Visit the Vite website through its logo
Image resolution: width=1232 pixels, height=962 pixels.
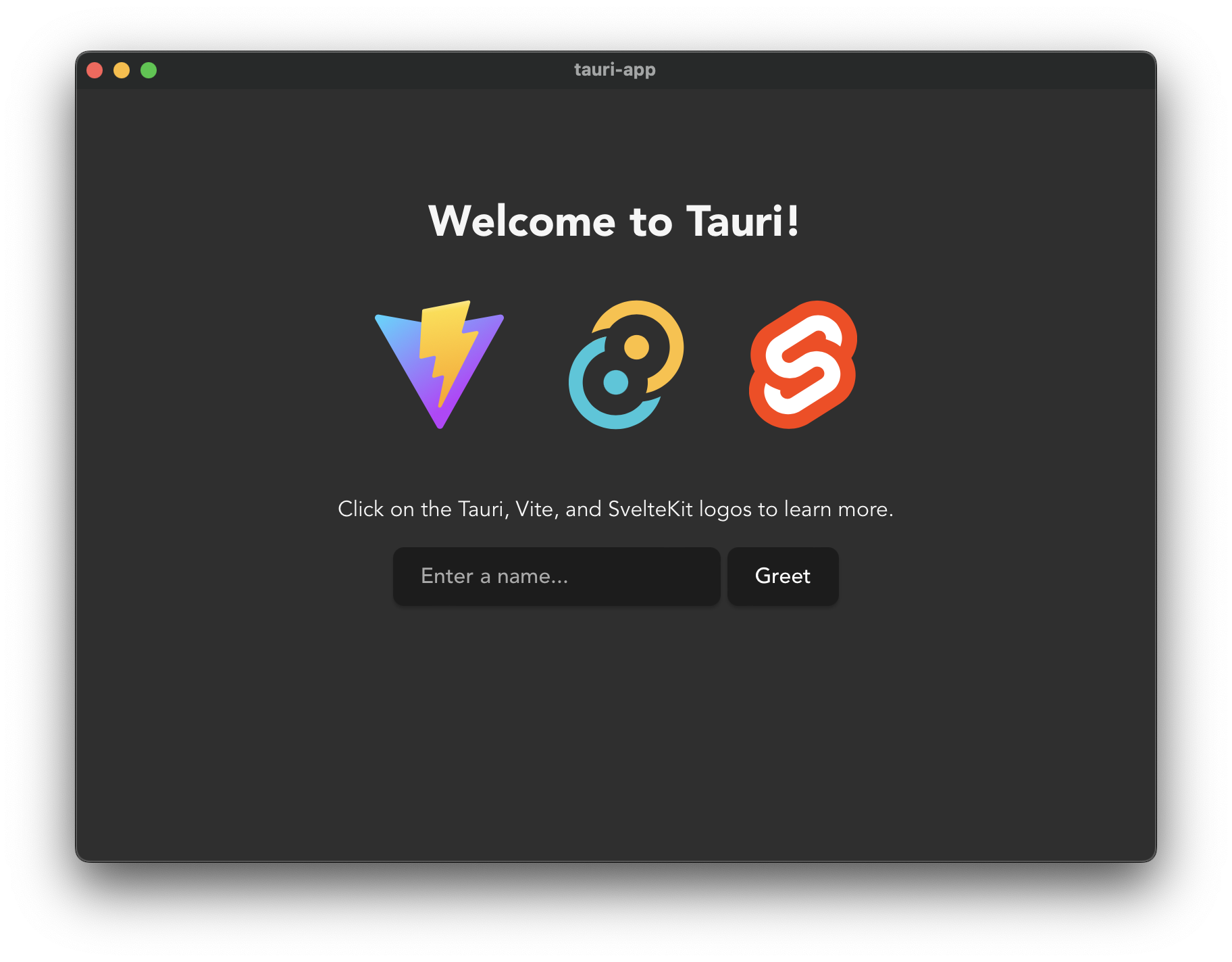(438, 366)
